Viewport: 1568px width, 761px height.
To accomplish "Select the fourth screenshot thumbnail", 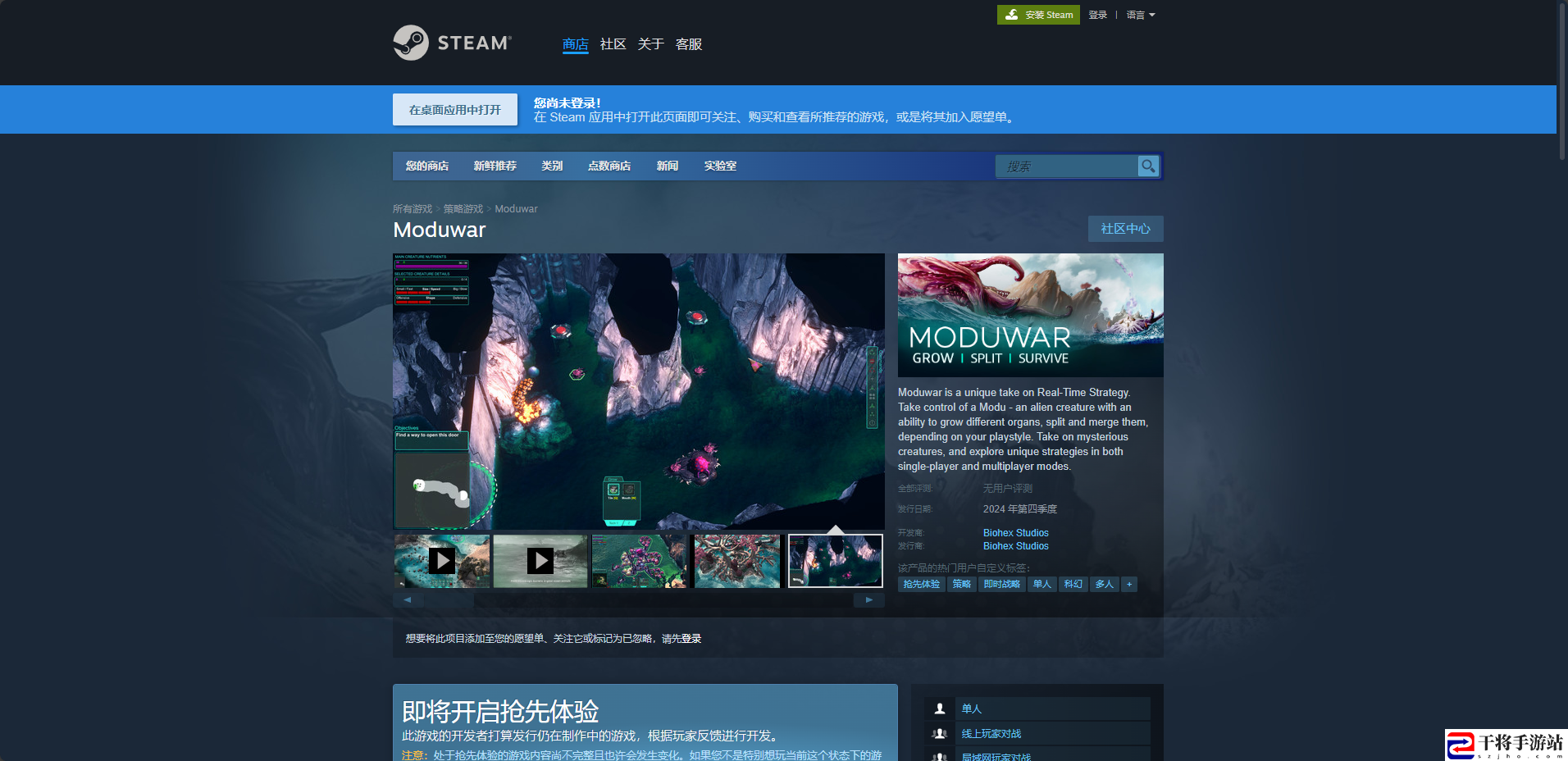I will [737, 561].
